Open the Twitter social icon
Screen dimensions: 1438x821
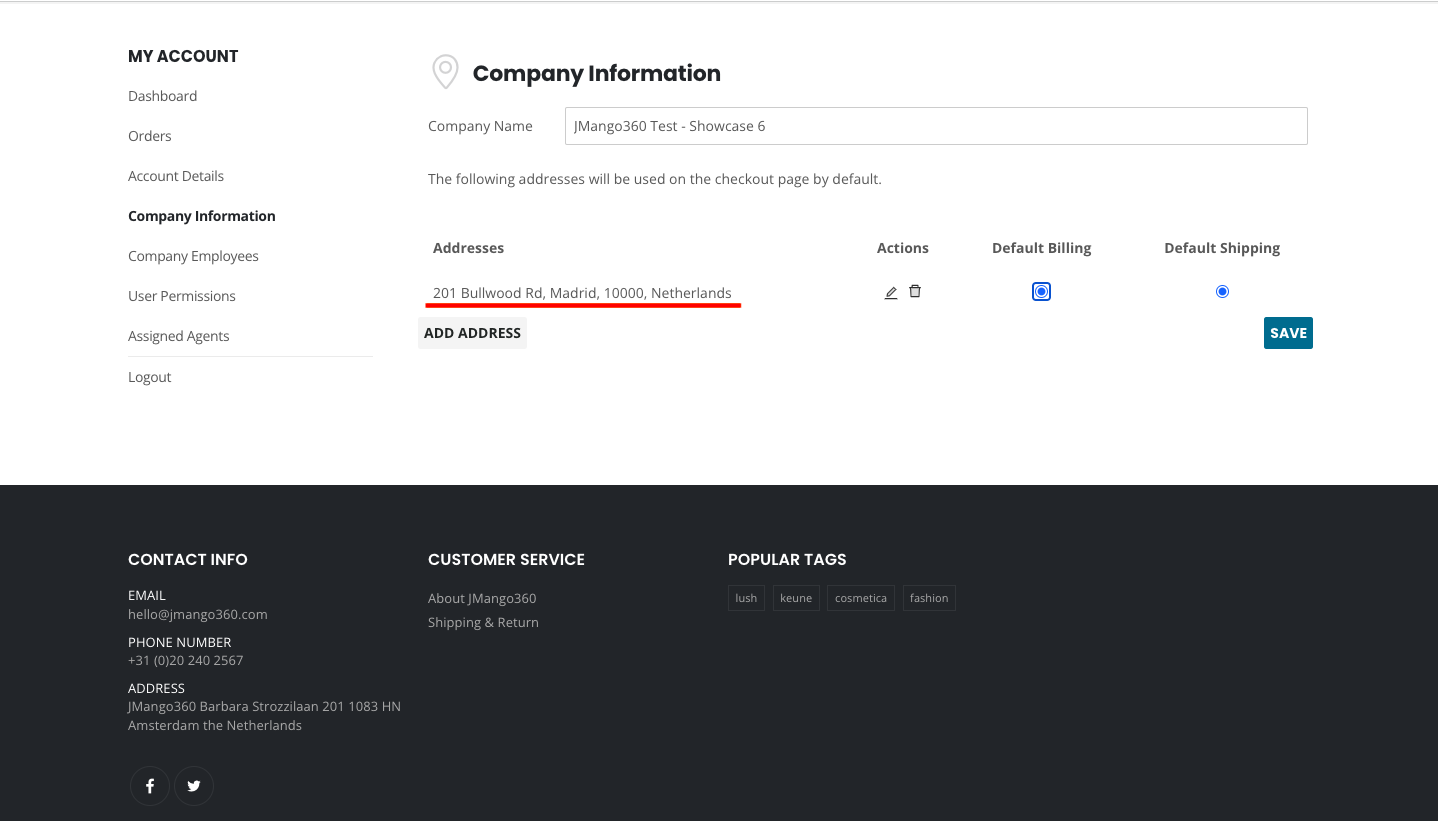(x=194, y=786)
